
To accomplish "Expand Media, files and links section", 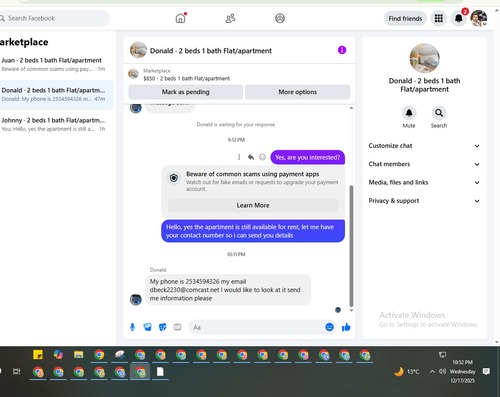I will (424, 182).
